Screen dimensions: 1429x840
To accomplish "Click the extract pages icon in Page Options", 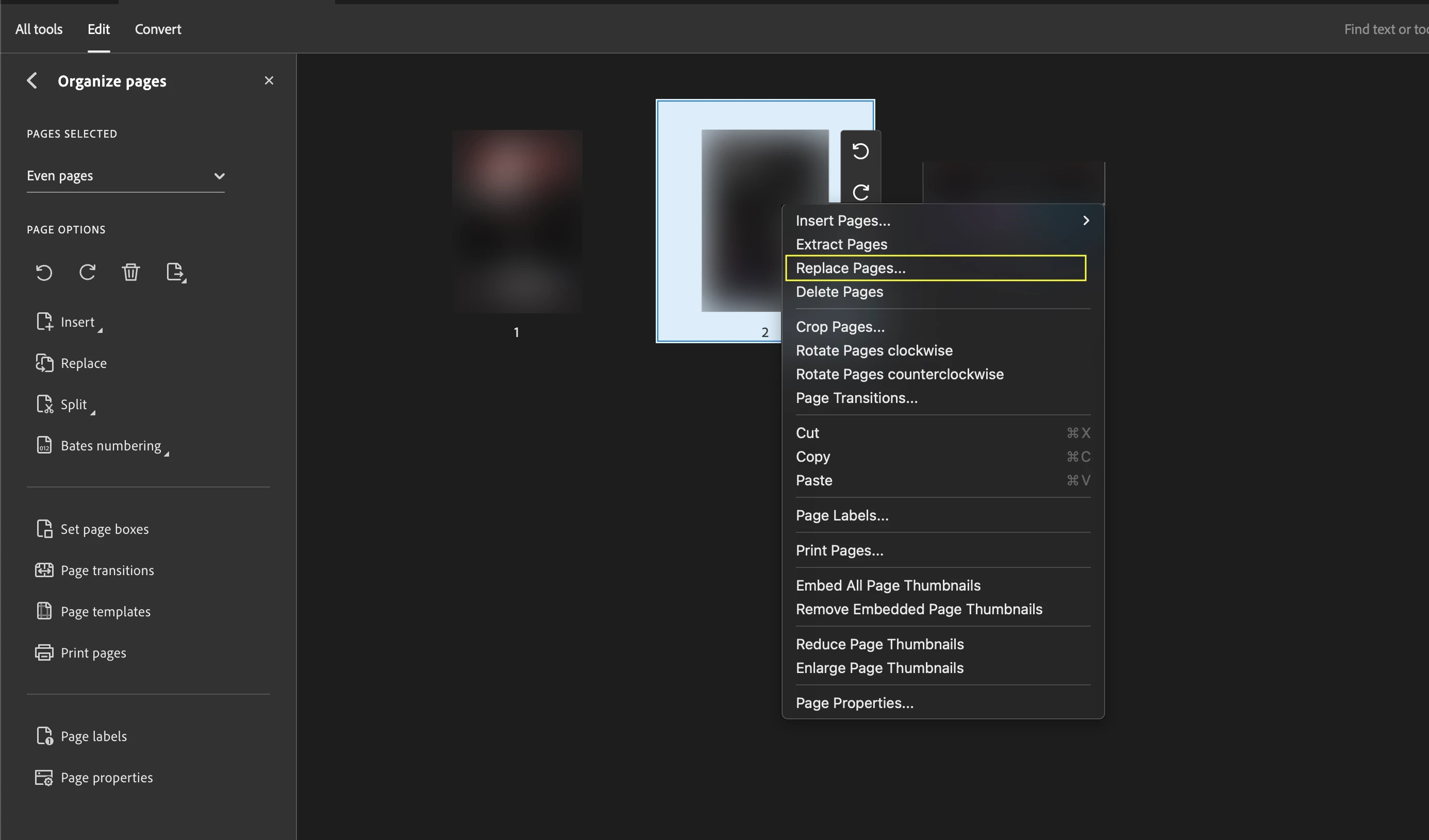I will (x=176, y=273).
